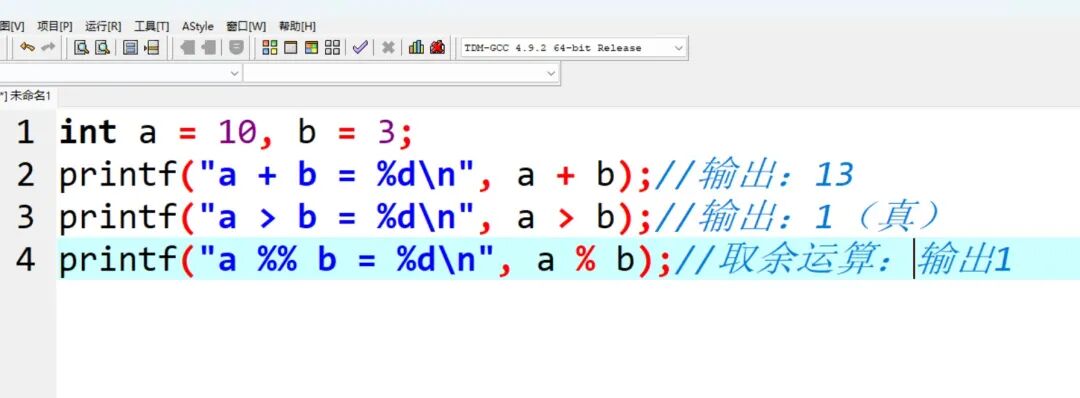Click the Redo arrow icon

(48, 48)
